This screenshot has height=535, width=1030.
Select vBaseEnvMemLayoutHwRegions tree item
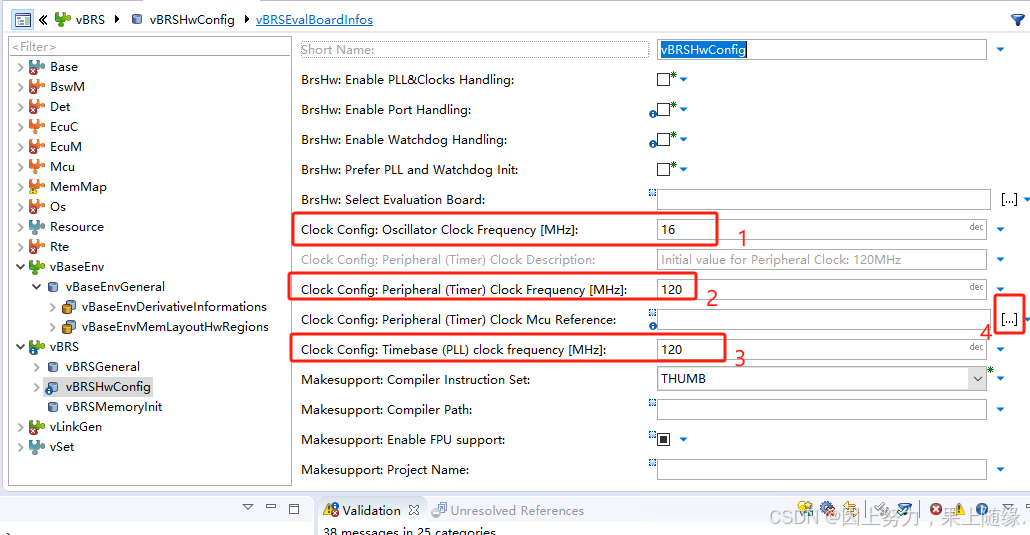(x=175, y=327)
